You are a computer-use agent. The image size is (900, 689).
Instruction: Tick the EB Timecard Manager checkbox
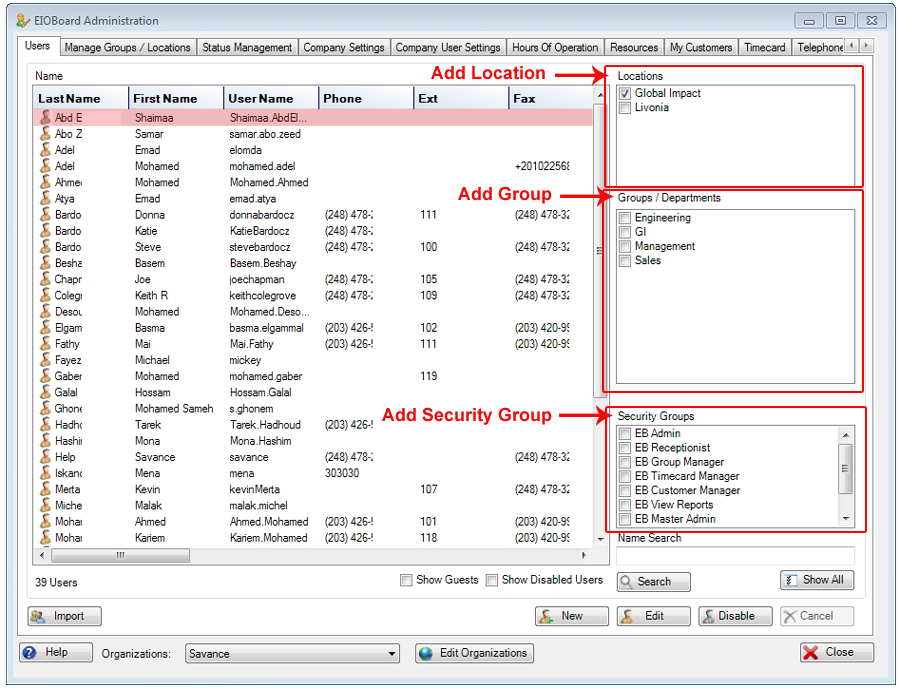tap(625, 477)
